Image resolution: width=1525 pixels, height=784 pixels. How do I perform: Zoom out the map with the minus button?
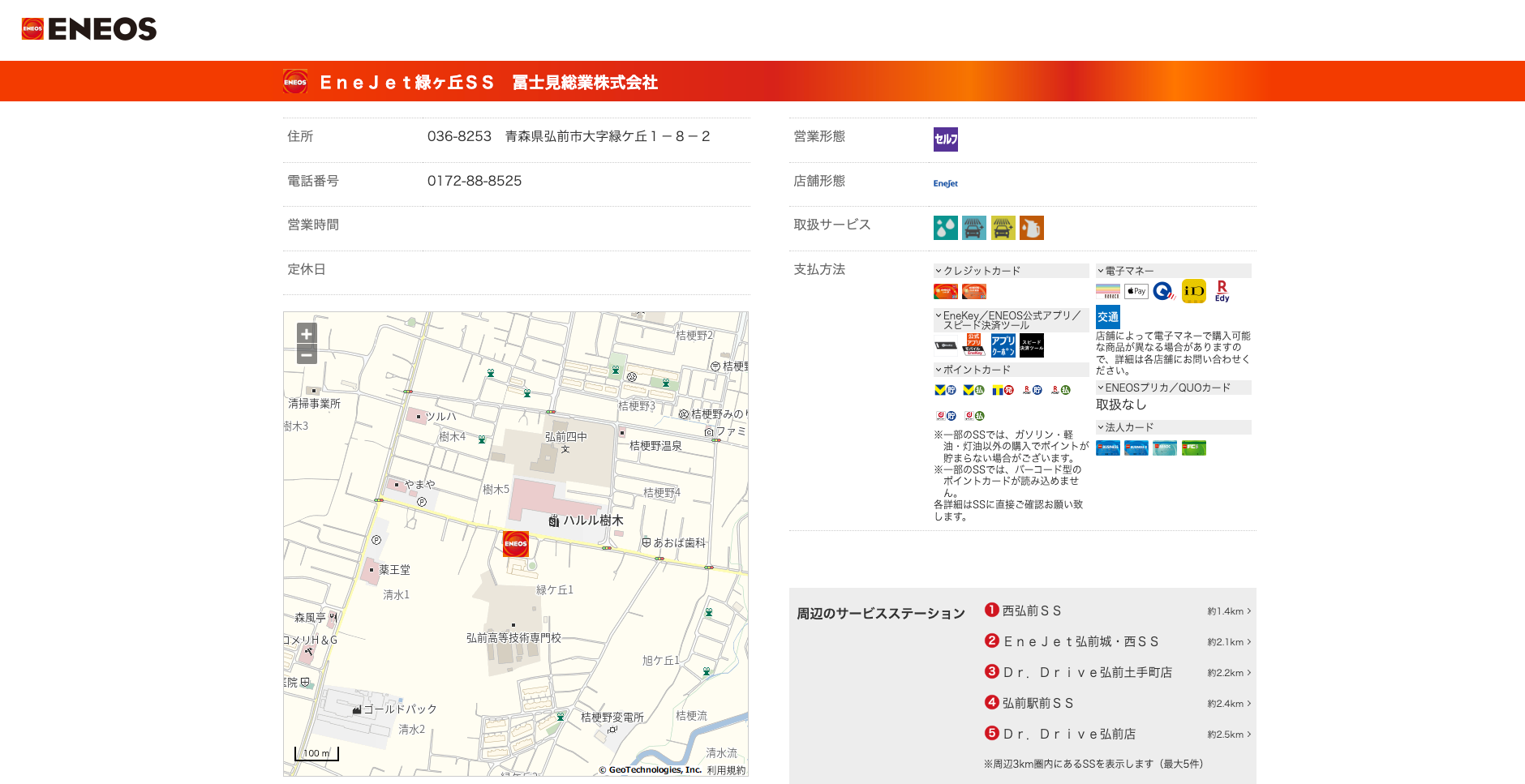point(307,354)
